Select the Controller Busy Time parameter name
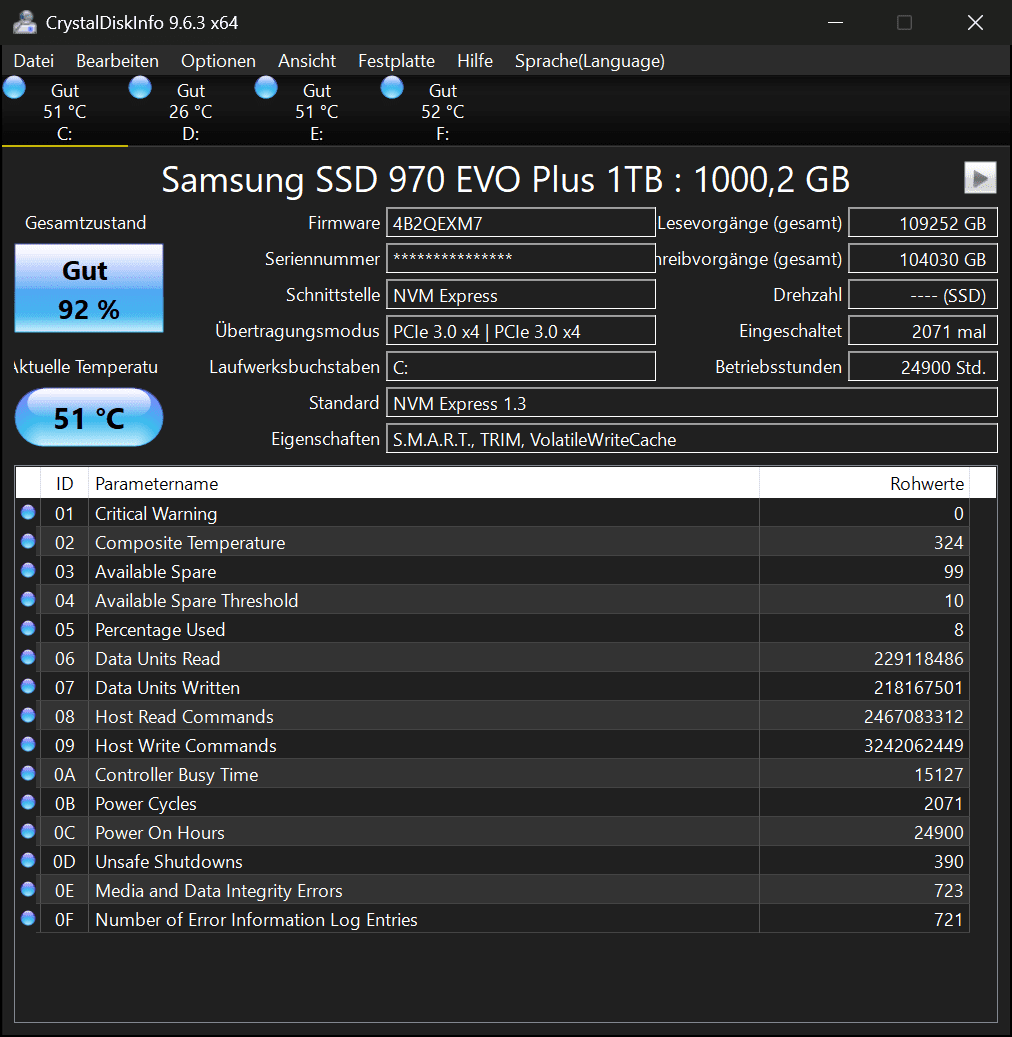The height and width of the screenshot is (1037, 1012). coord(177,774)
